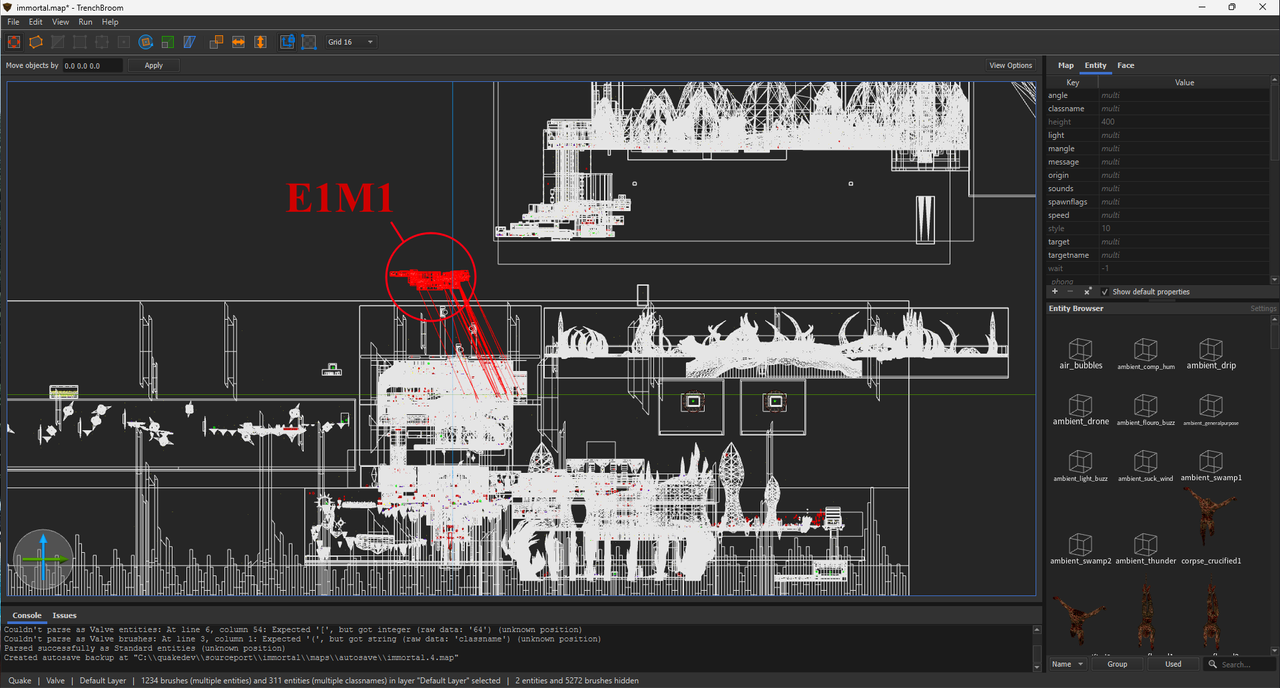The image size is (1280, 688).
Task: Select the ambient_comp_hum entity
Action: click(1145, 354)
